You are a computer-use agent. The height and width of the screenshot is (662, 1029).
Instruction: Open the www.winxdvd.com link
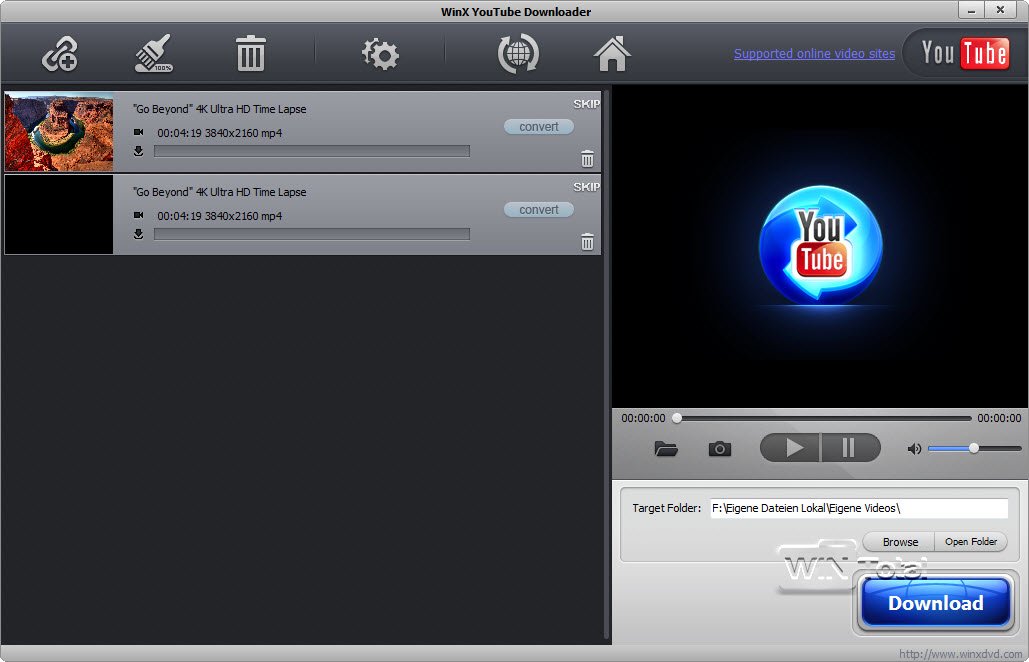pyautogui.click(x=961, y=653)
